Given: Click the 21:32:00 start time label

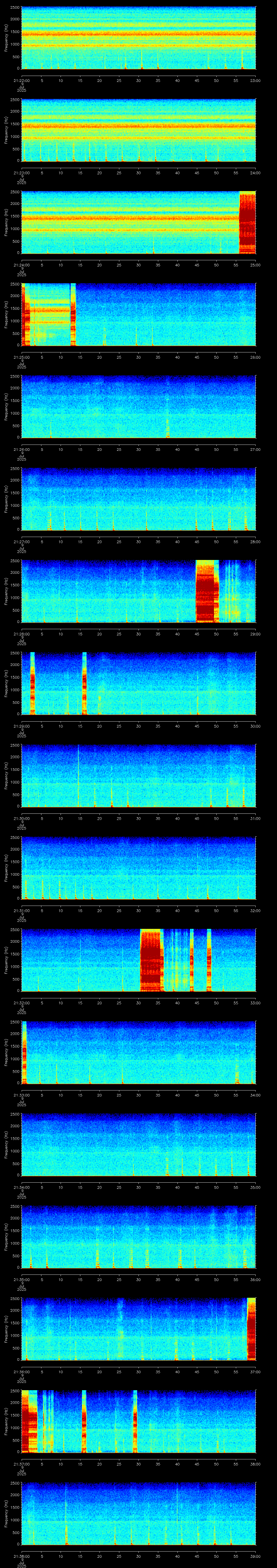Looking at the screenshot, I should 21,1003.
